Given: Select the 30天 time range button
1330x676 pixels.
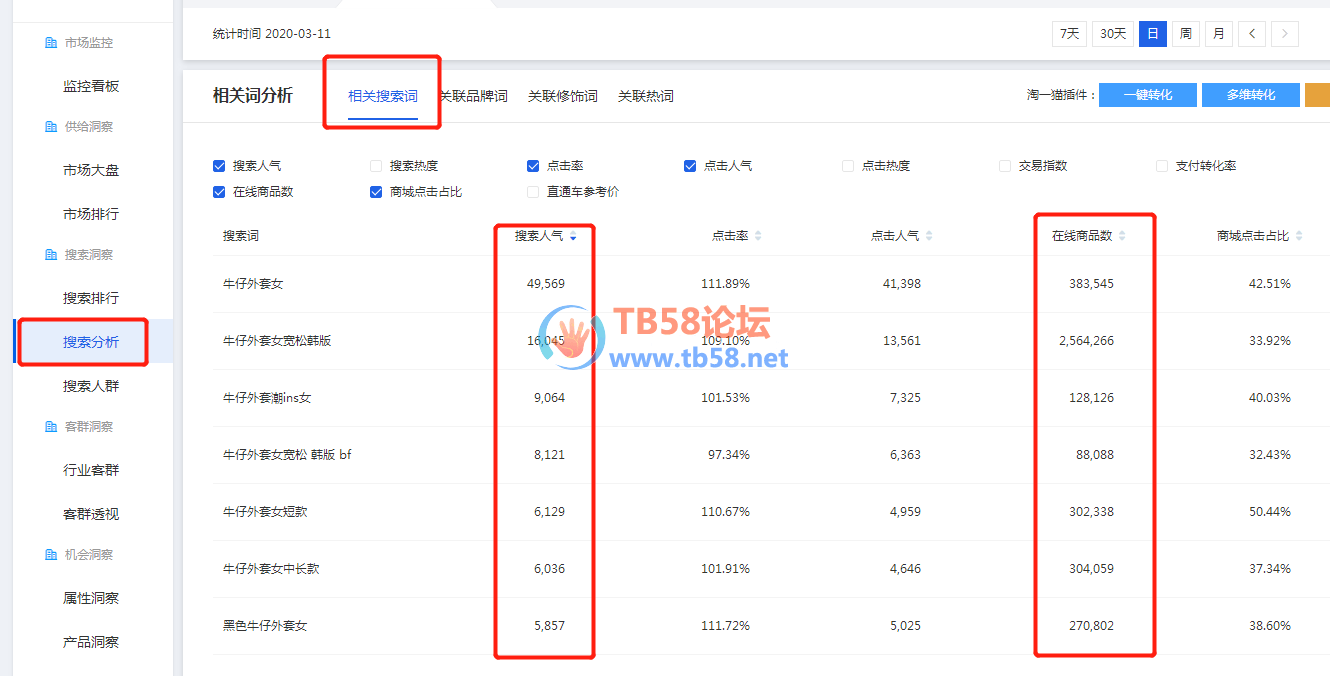Looking at the screenshot, I should click(x=1112, y=34).
